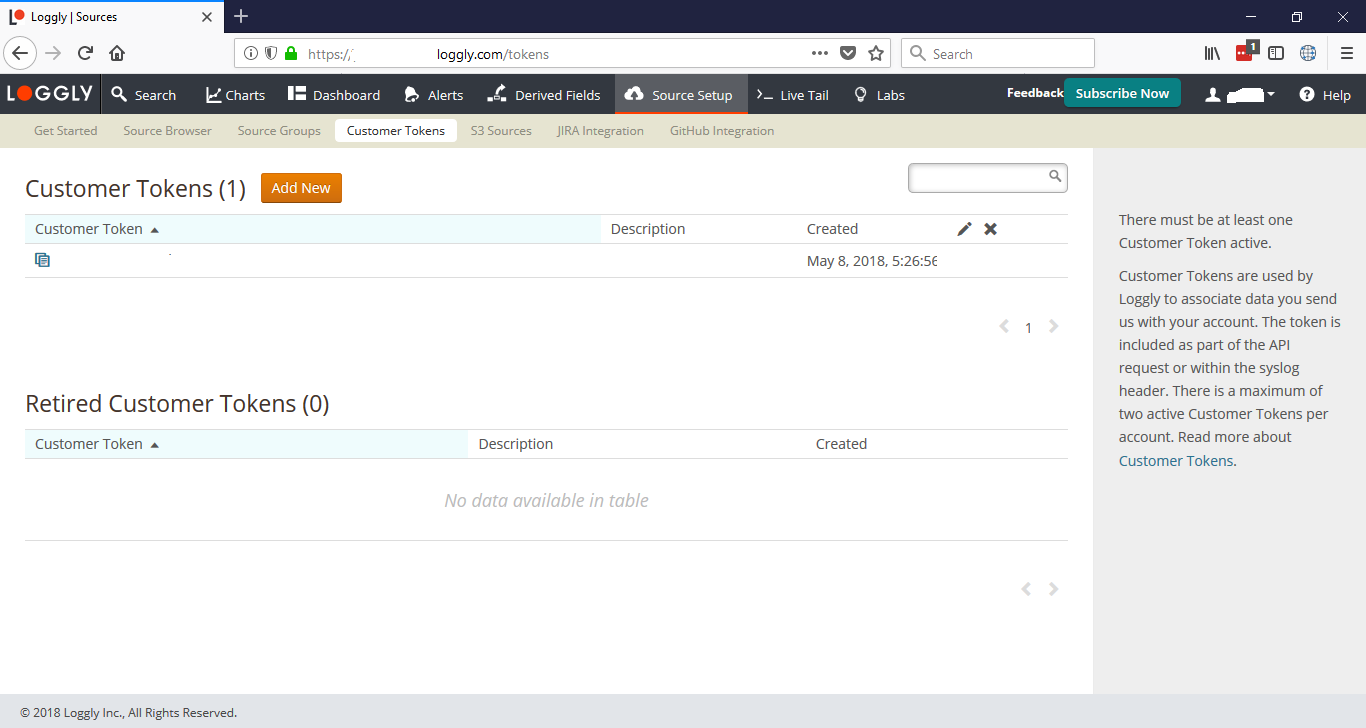The height and width of the screenshot is (728, 1366).
Task: Open the Help menu item
Action: pyautogui.click(x=1325, y=95)
